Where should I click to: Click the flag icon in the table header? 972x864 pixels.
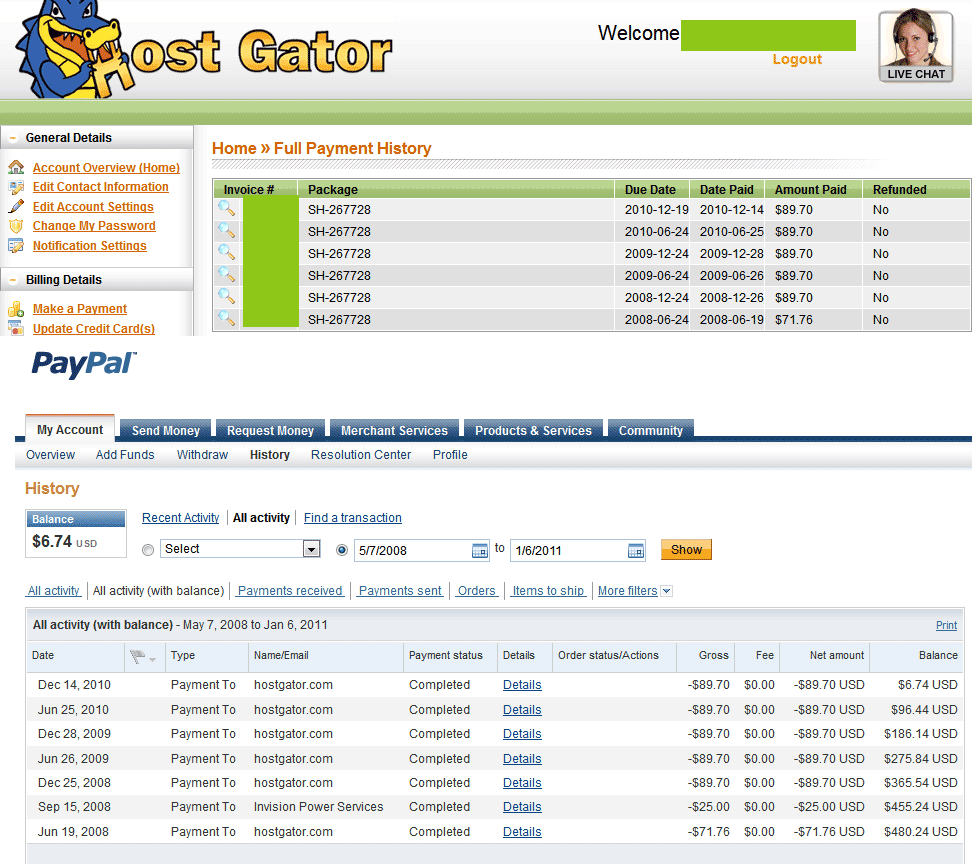pos(138,656)
